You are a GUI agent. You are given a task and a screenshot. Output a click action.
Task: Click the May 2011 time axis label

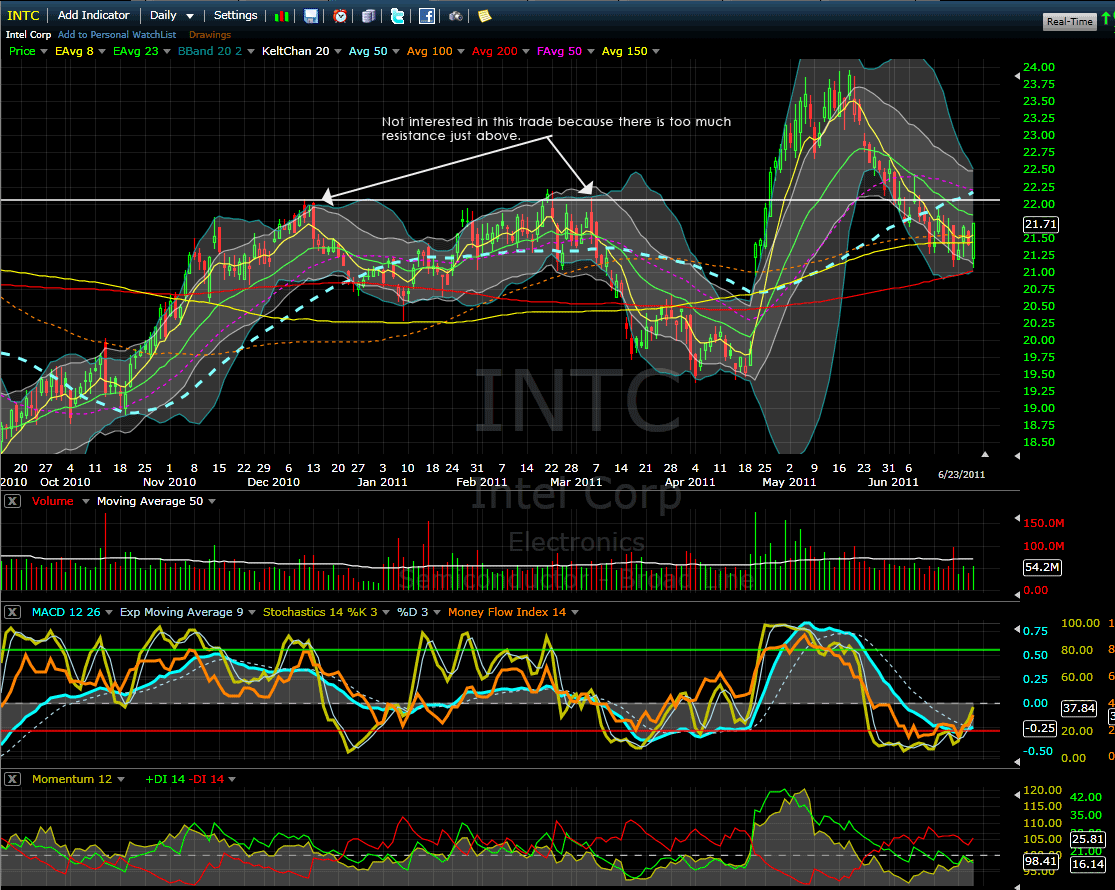point(789,482)
